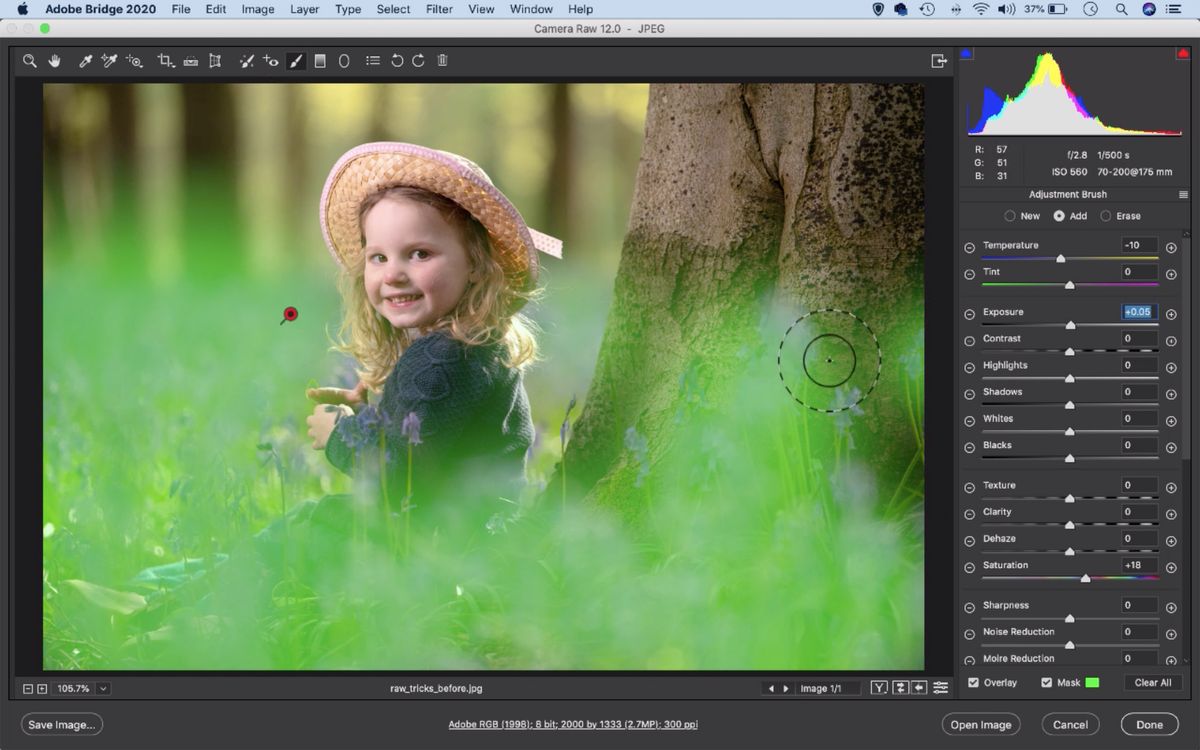Open the Window menu
The width and height of the screenshot is (1200, 750).
click(531, 9)
